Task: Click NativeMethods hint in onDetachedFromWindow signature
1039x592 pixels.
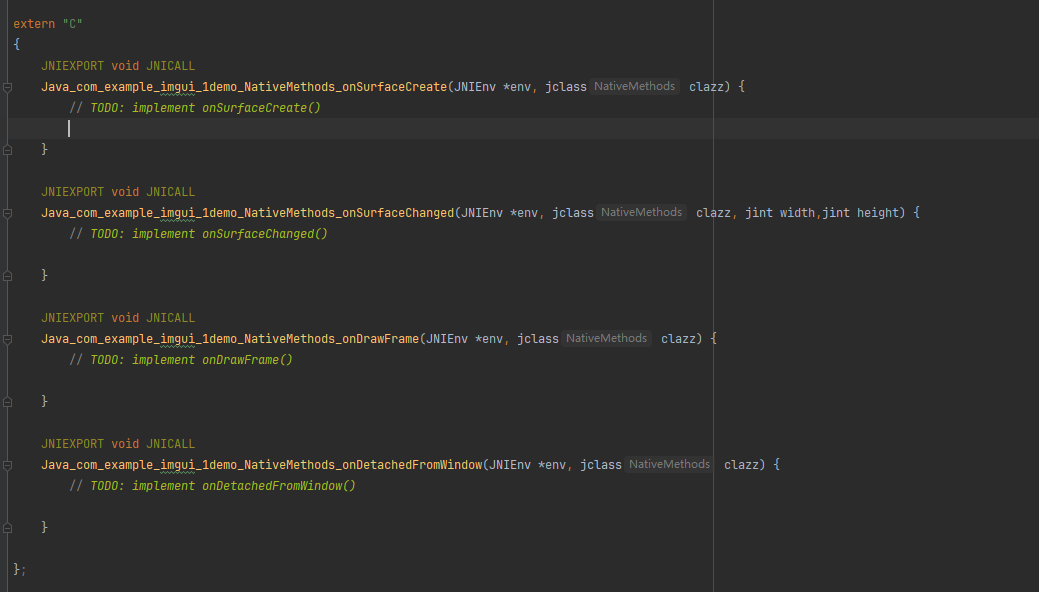Action: pos(669,465)
